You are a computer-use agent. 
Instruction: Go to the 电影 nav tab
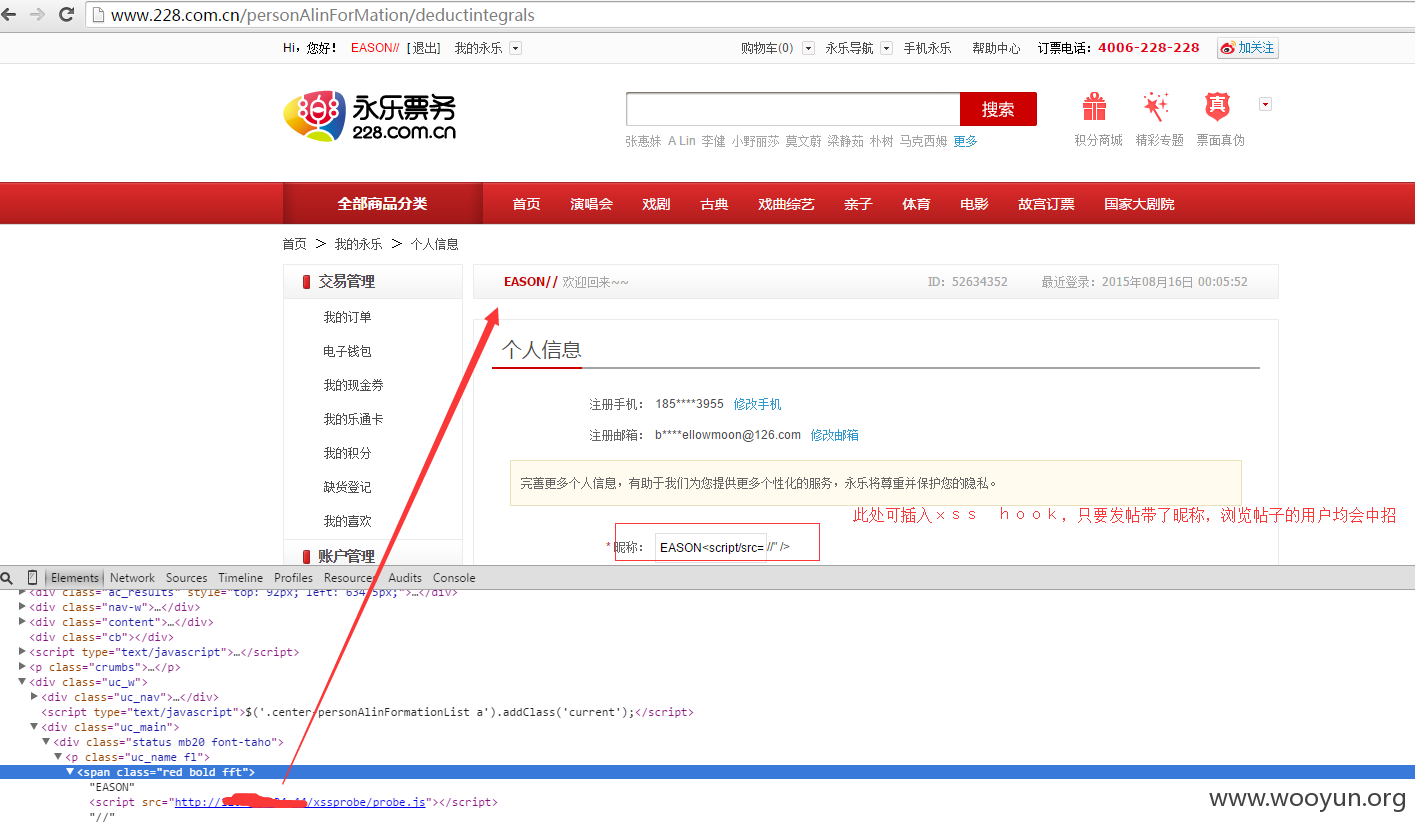[x=974, y=204]
